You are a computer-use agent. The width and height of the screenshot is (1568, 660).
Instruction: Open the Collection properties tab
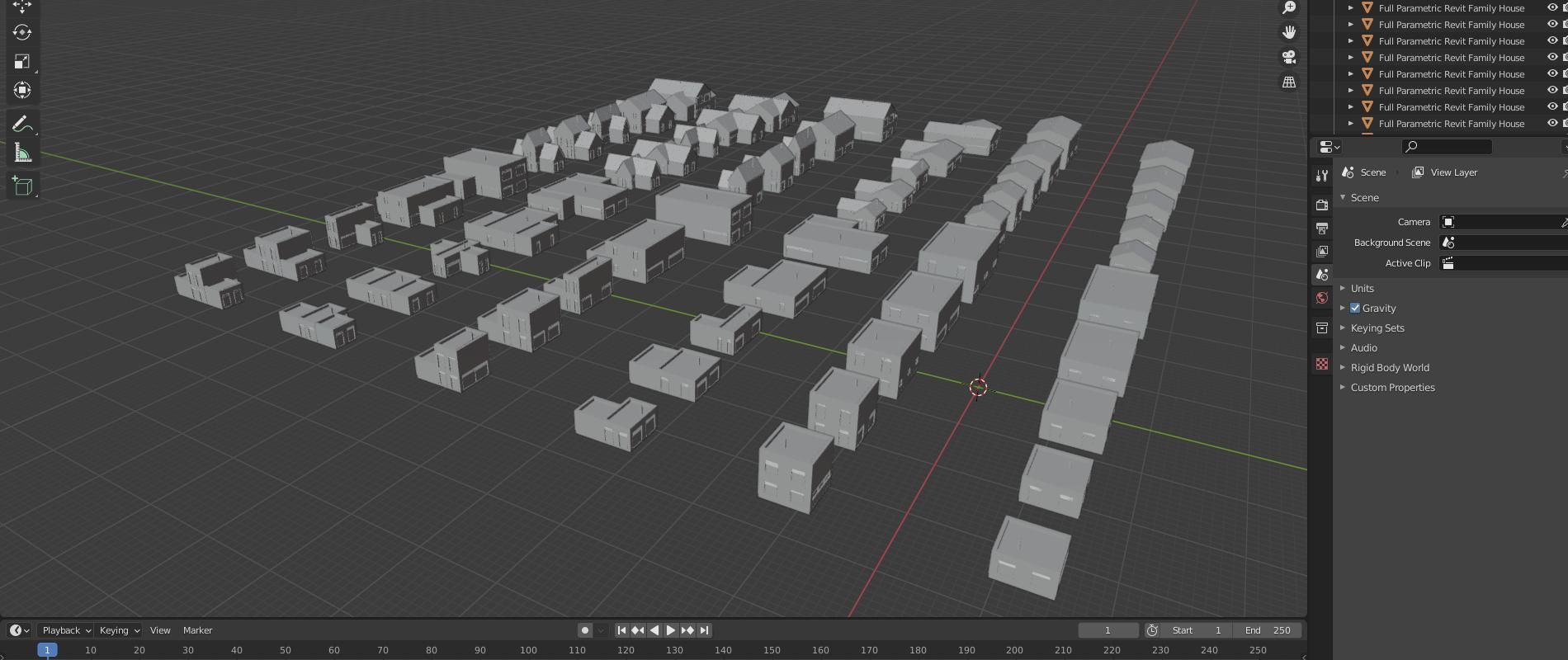(x=1322, y=328)
